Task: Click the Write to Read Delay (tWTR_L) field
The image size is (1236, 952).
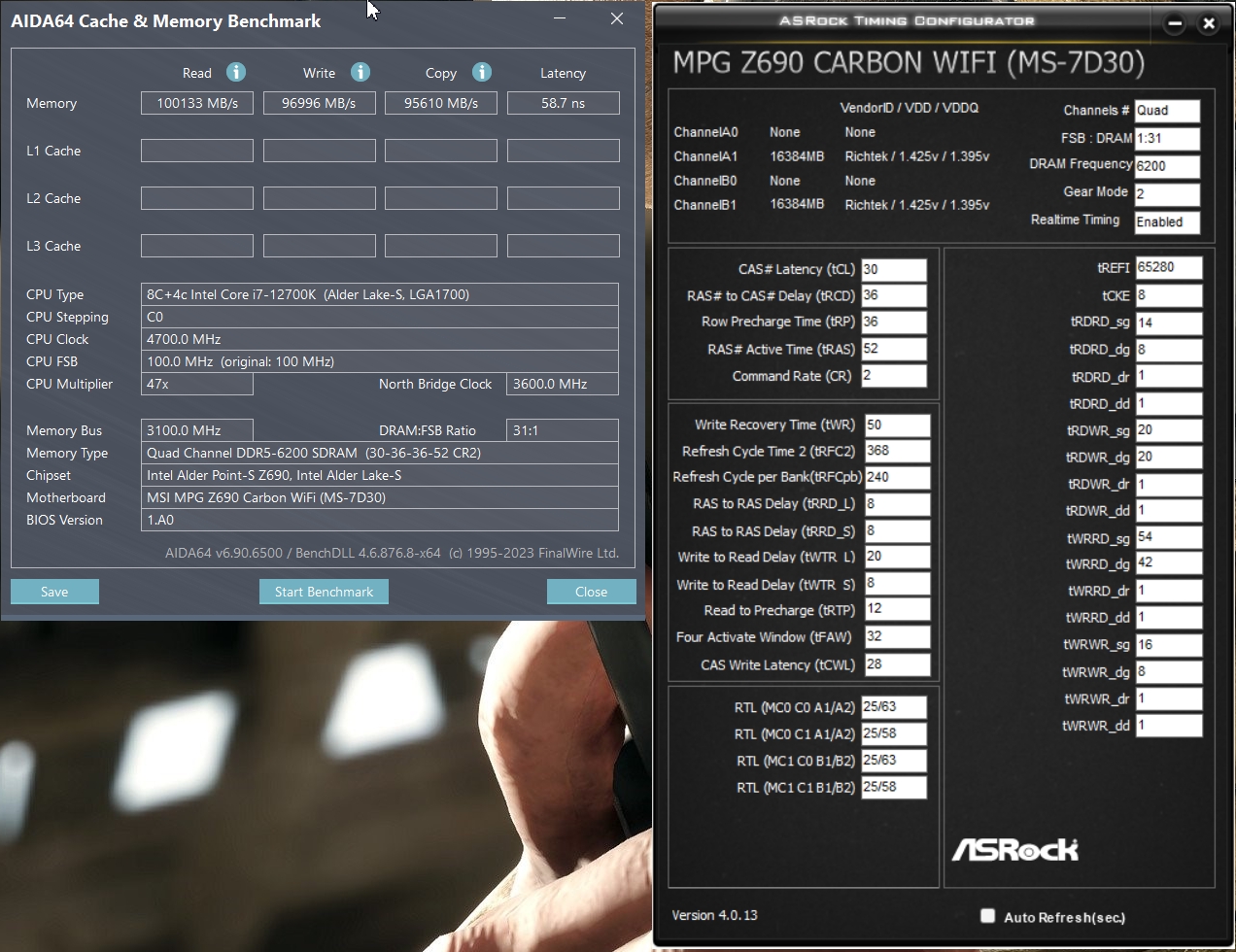Action: 897,557
